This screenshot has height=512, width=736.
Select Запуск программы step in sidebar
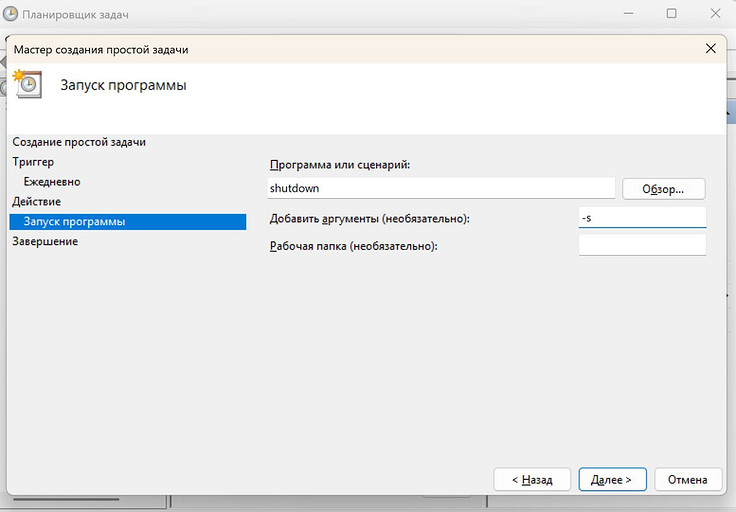[x=128, y=222]
